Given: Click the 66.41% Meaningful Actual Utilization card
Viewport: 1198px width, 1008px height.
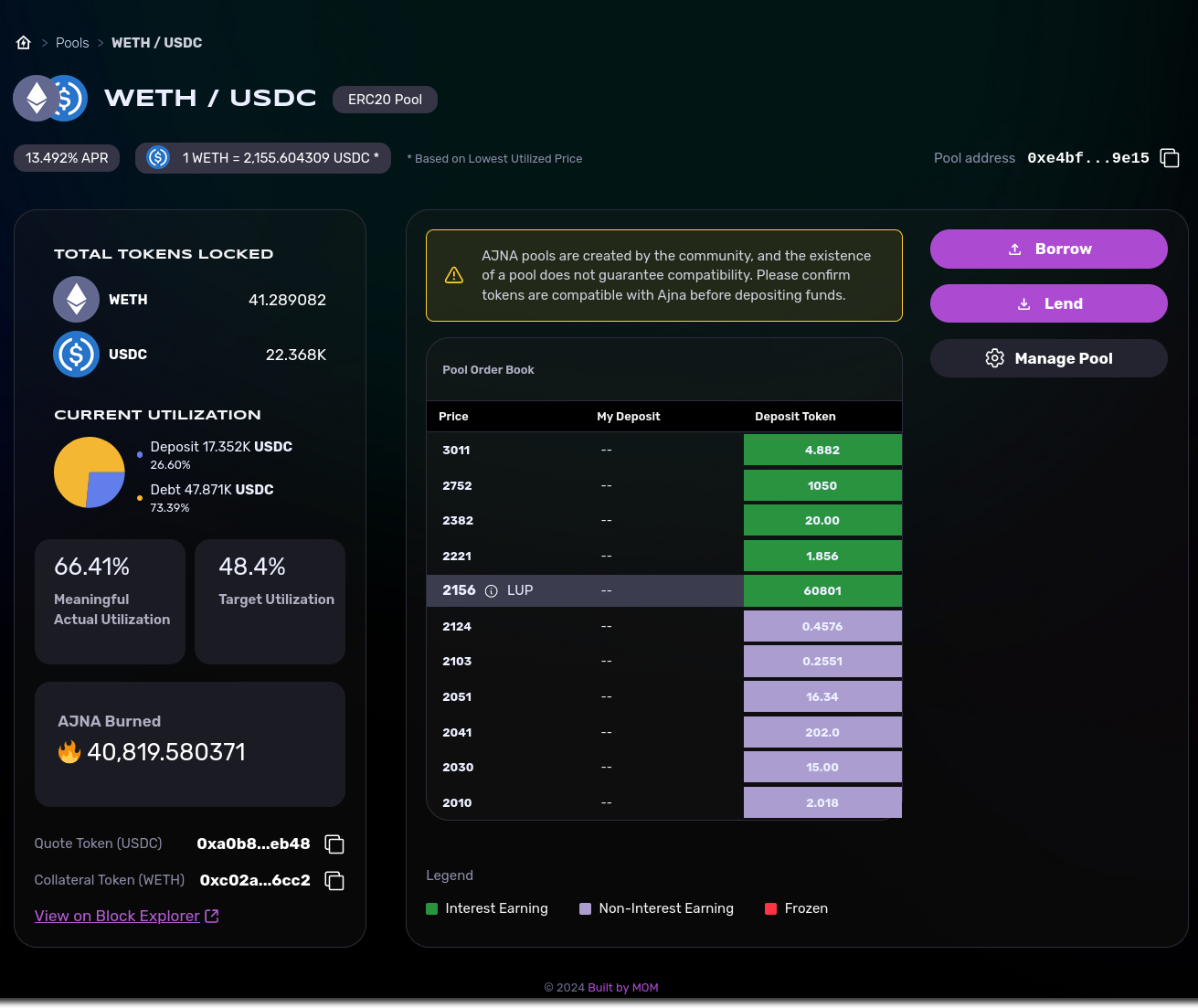Looking at the screenshot, I should [110, 601].
